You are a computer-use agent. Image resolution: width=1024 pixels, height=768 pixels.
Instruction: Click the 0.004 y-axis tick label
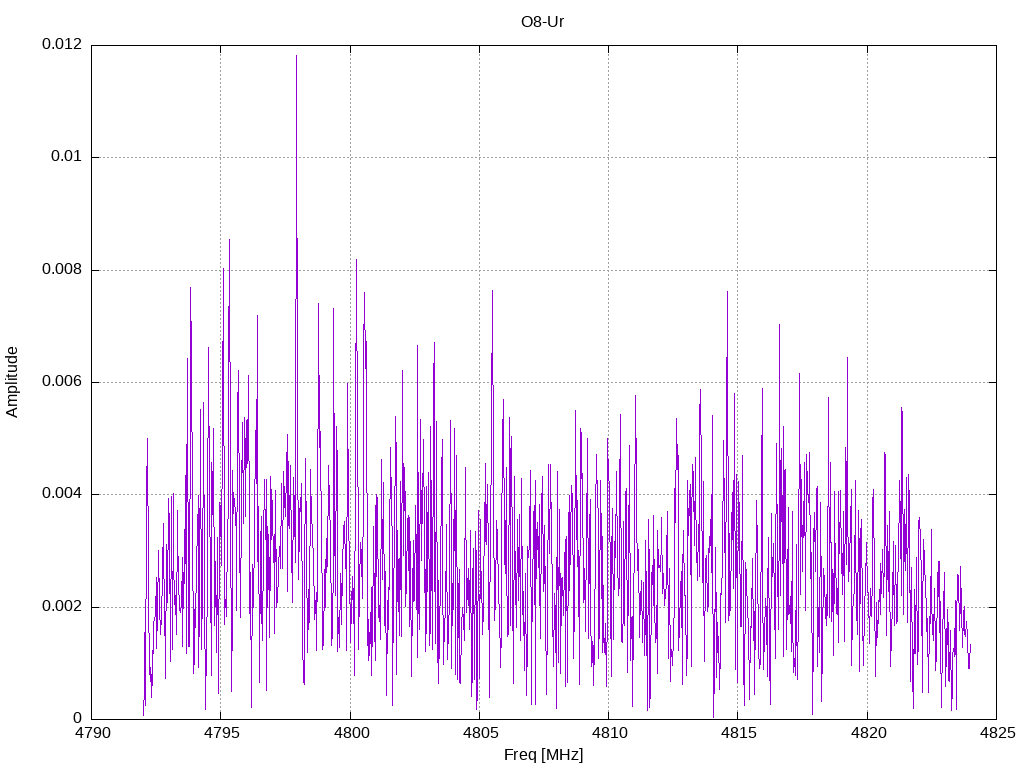[x=62, y=494]
